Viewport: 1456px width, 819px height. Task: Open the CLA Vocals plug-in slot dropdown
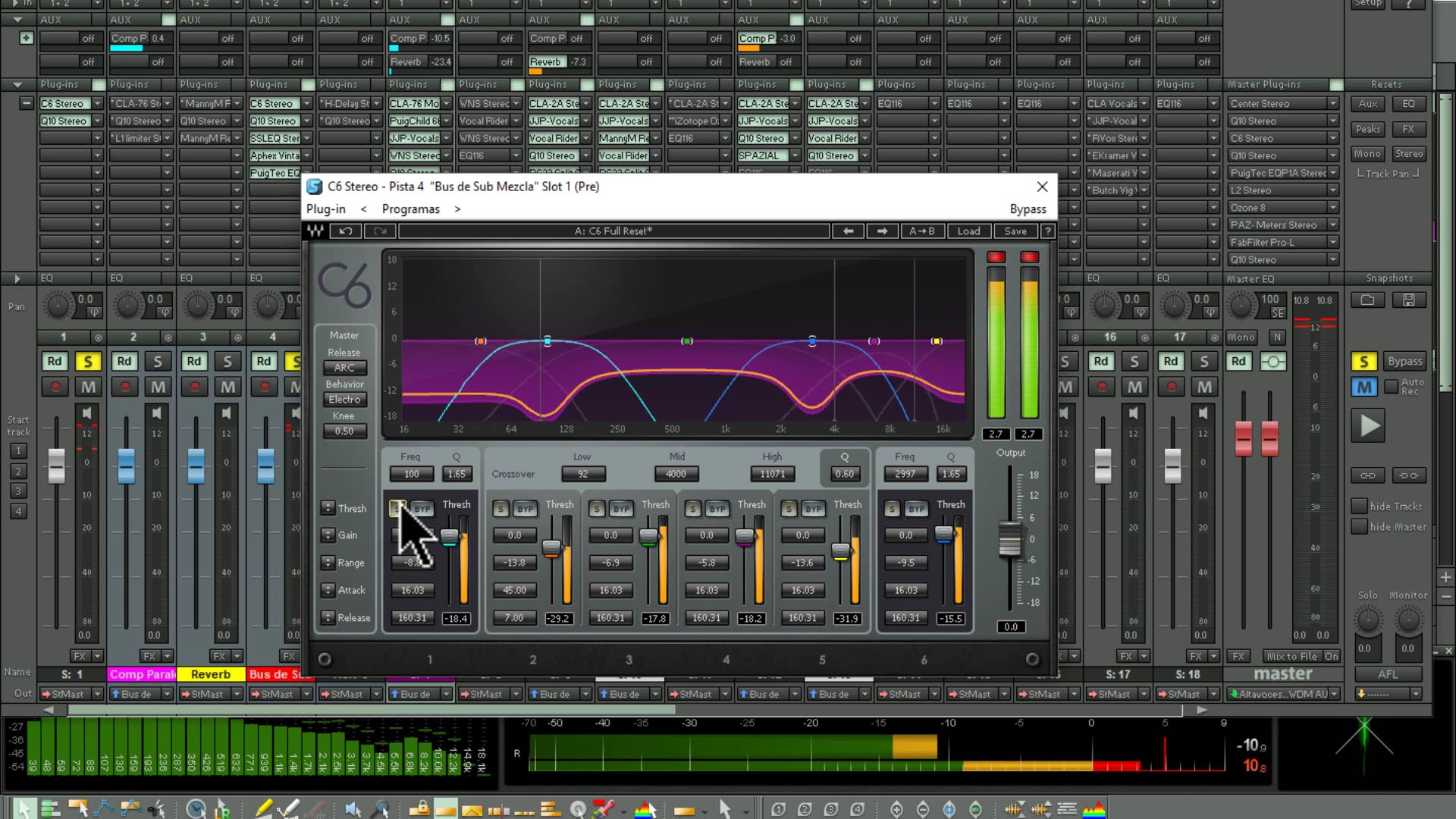point(1144,104)
